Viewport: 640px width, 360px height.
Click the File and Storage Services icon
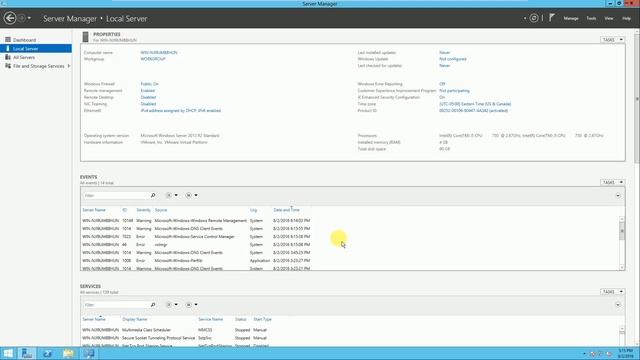click(x=7, y=66)
